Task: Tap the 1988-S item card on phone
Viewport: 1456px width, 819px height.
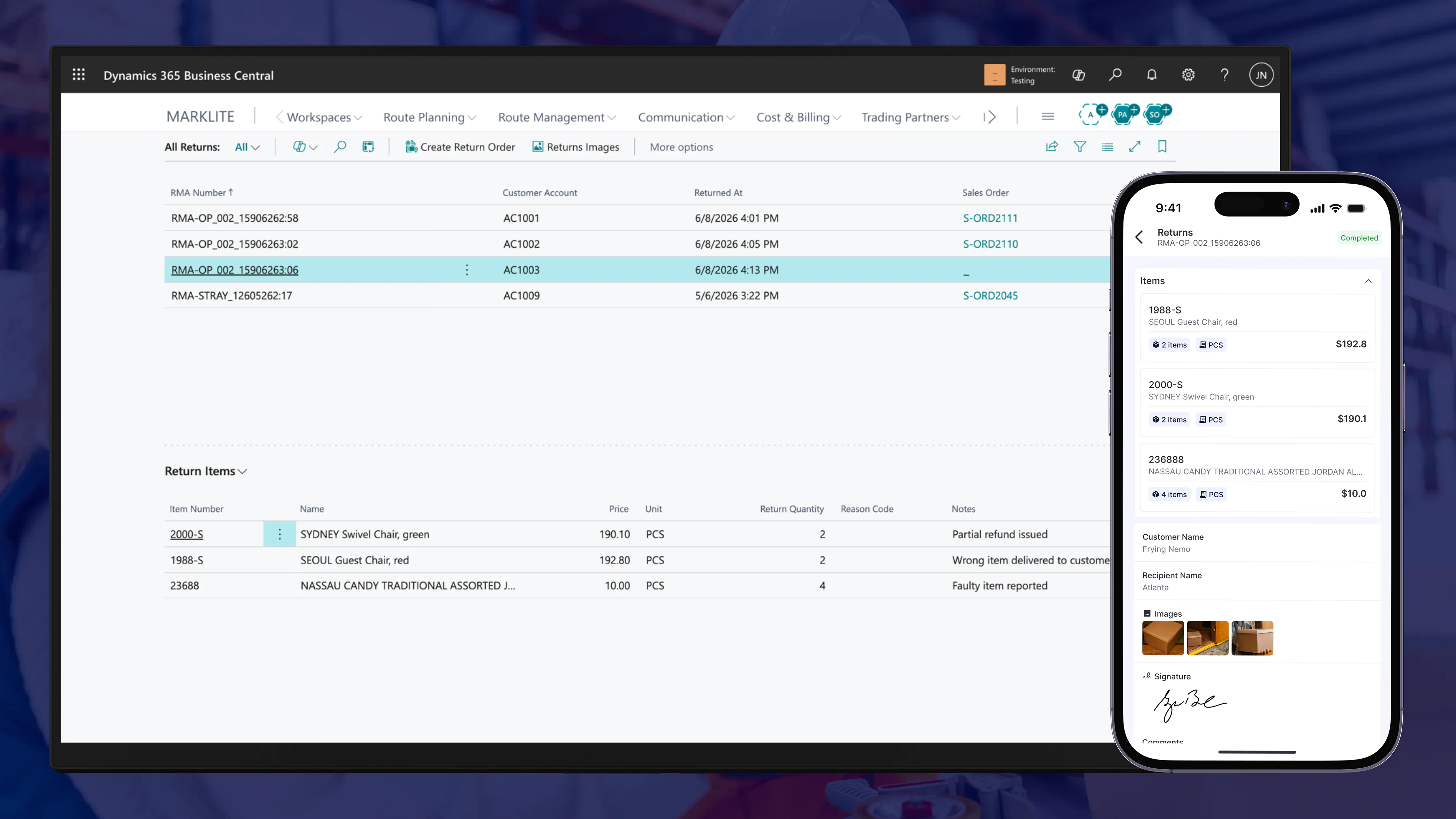Action: [x=1257, y=328]
